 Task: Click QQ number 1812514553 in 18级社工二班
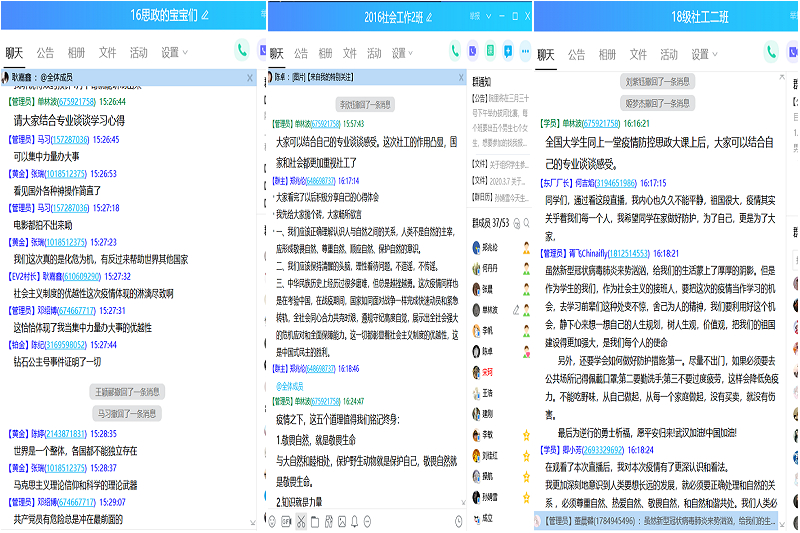coord(629,253)
